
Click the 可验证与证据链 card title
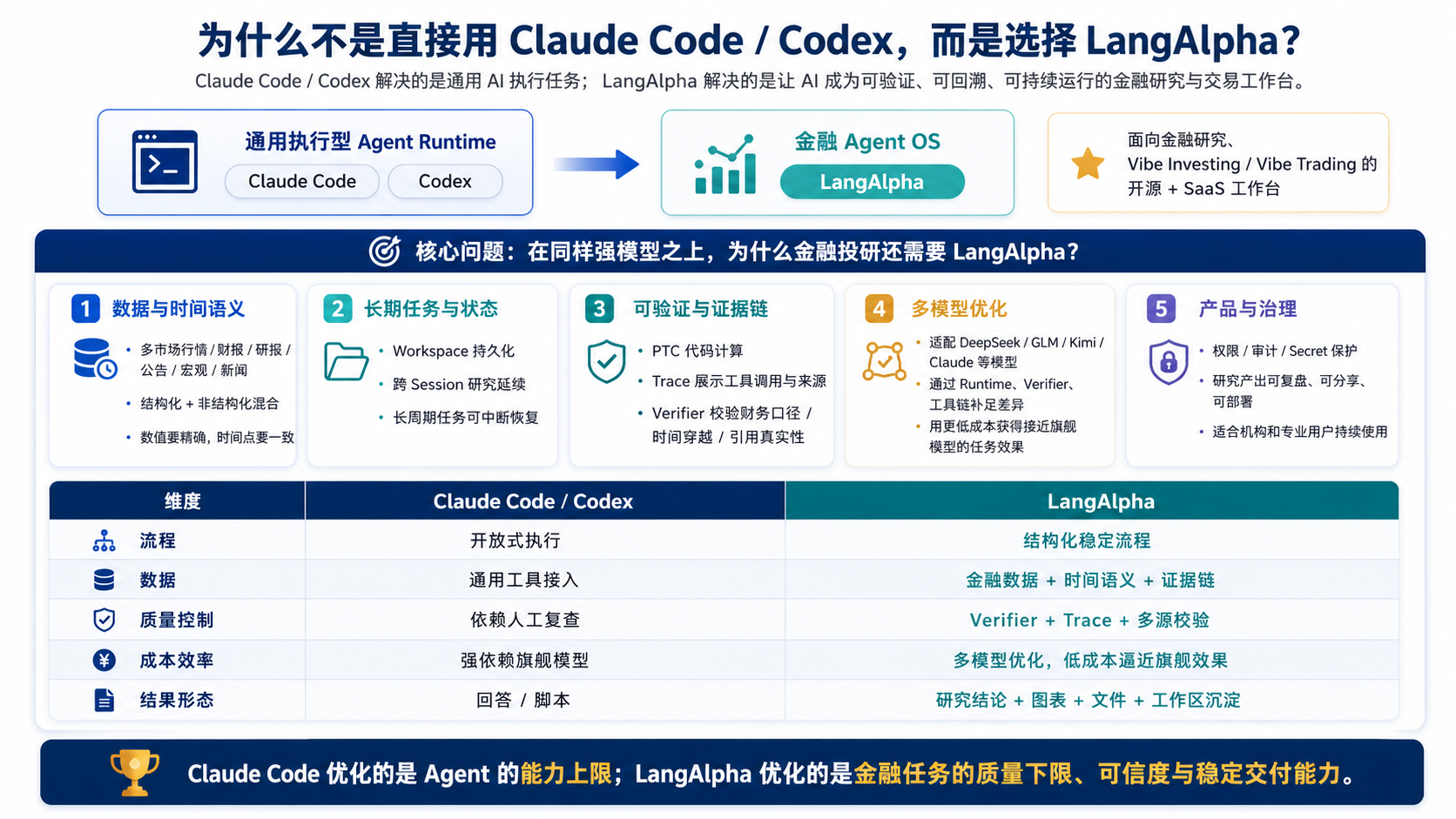click(700, 309)
